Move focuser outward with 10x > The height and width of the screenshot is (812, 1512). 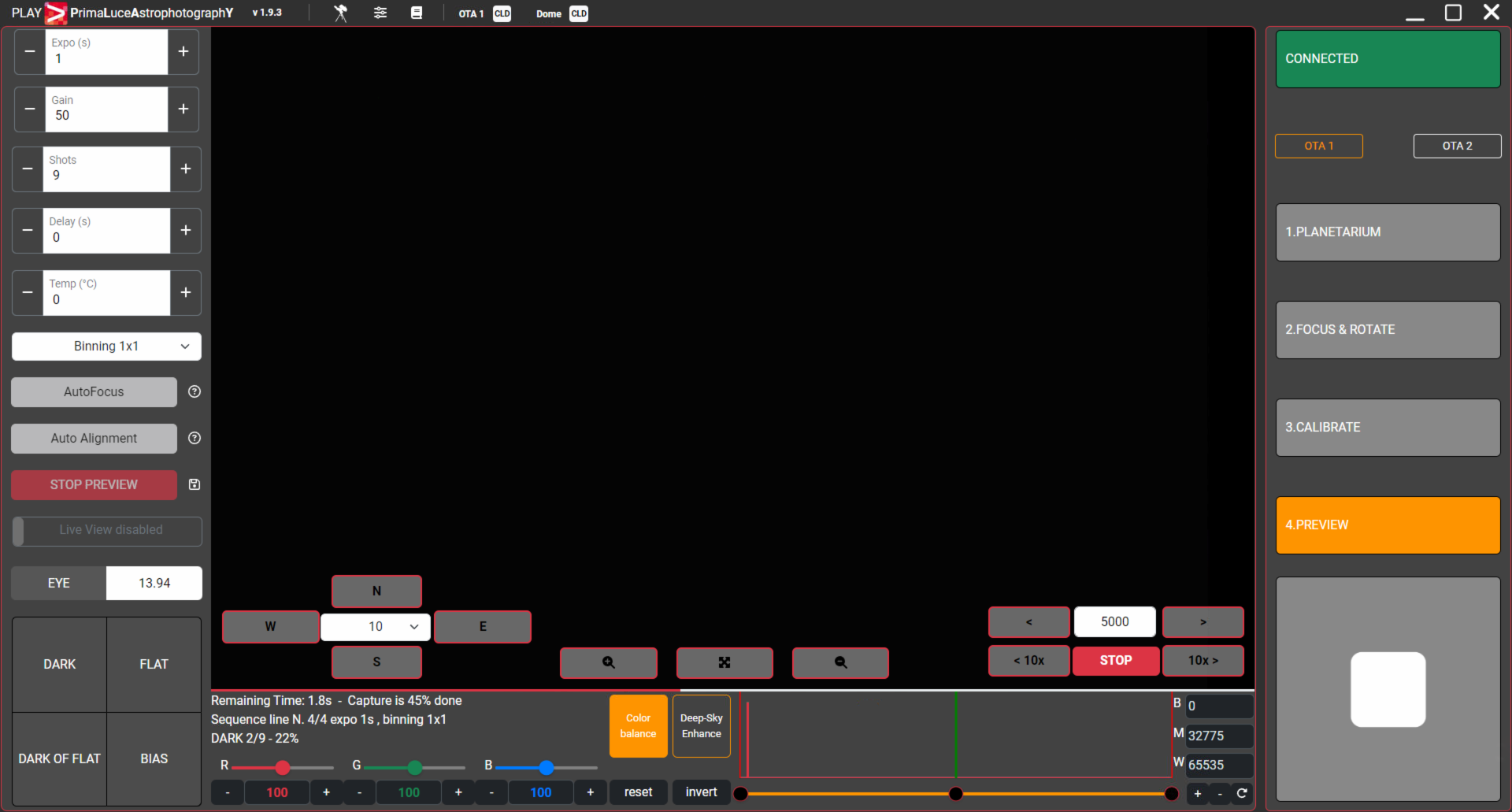coord(1203,661)
